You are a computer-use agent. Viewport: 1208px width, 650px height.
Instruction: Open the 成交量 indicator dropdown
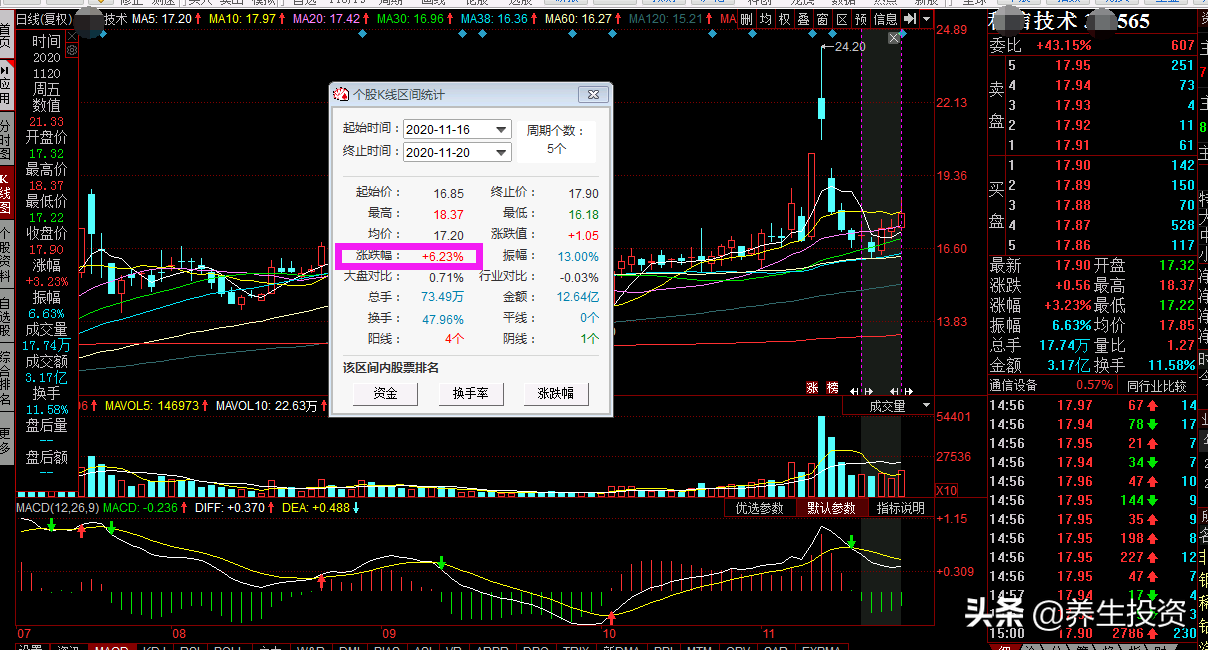click(x=927, y=406)
